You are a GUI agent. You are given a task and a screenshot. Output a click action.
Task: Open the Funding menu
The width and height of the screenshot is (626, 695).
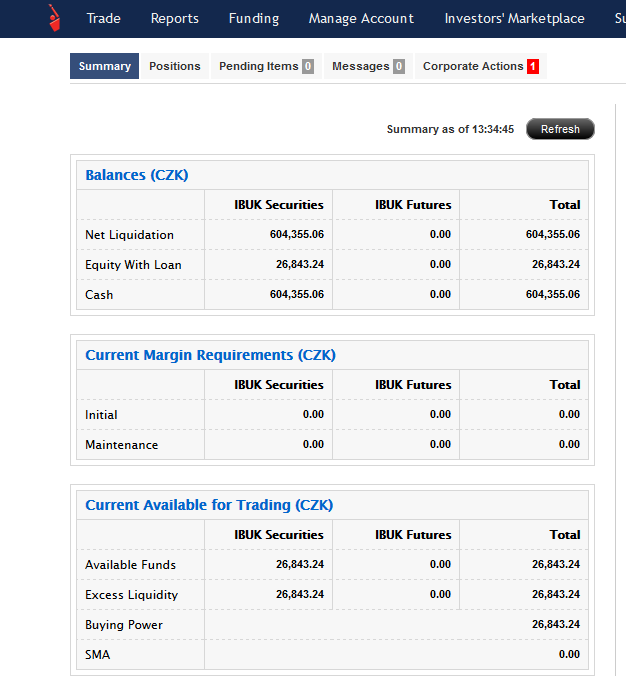click(253, 18)
